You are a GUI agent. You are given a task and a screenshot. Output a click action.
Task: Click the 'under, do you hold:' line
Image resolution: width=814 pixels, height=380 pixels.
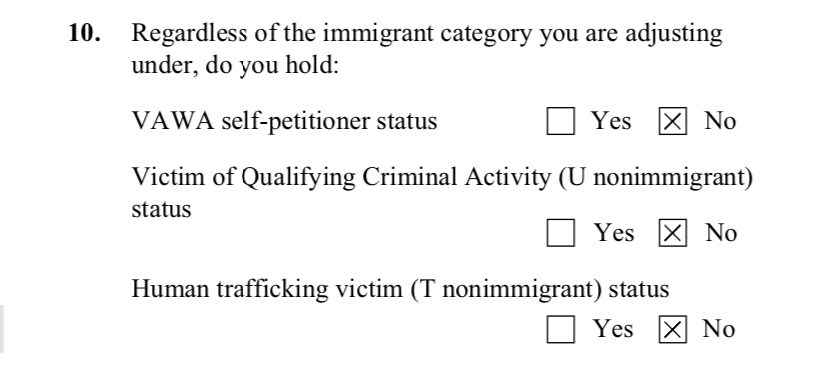point(235,66)
